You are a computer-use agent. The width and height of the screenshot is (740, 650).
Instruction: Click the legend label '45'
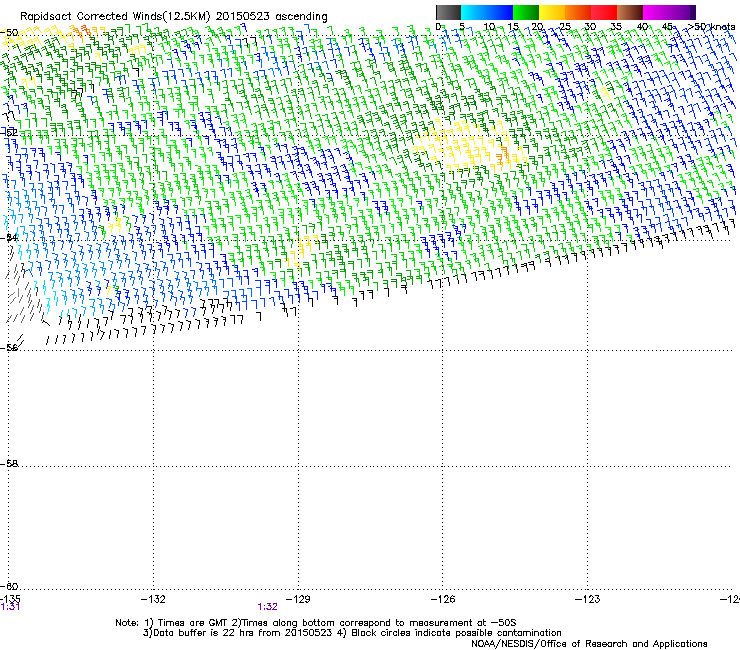[x=667, y=27]
